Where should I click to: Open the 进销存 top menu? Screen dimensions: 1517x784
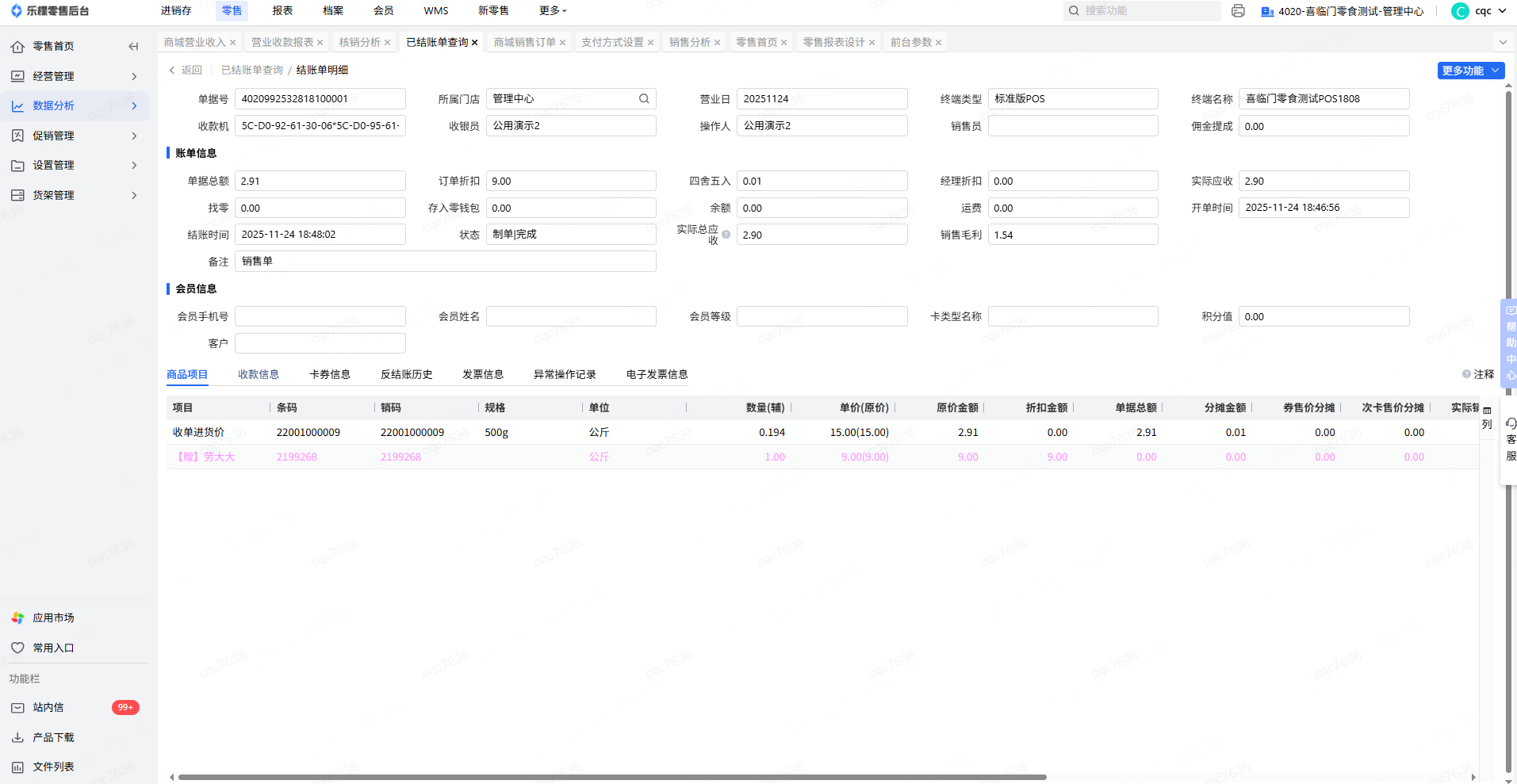(176, 11)
